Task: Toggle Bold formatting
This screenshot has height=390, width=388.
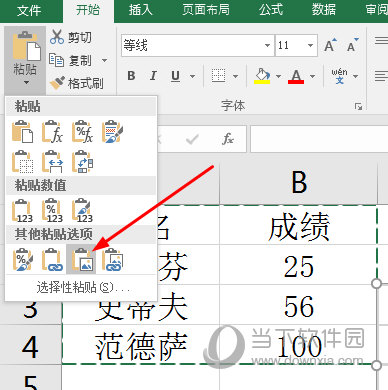Action: tap(131, 76)
